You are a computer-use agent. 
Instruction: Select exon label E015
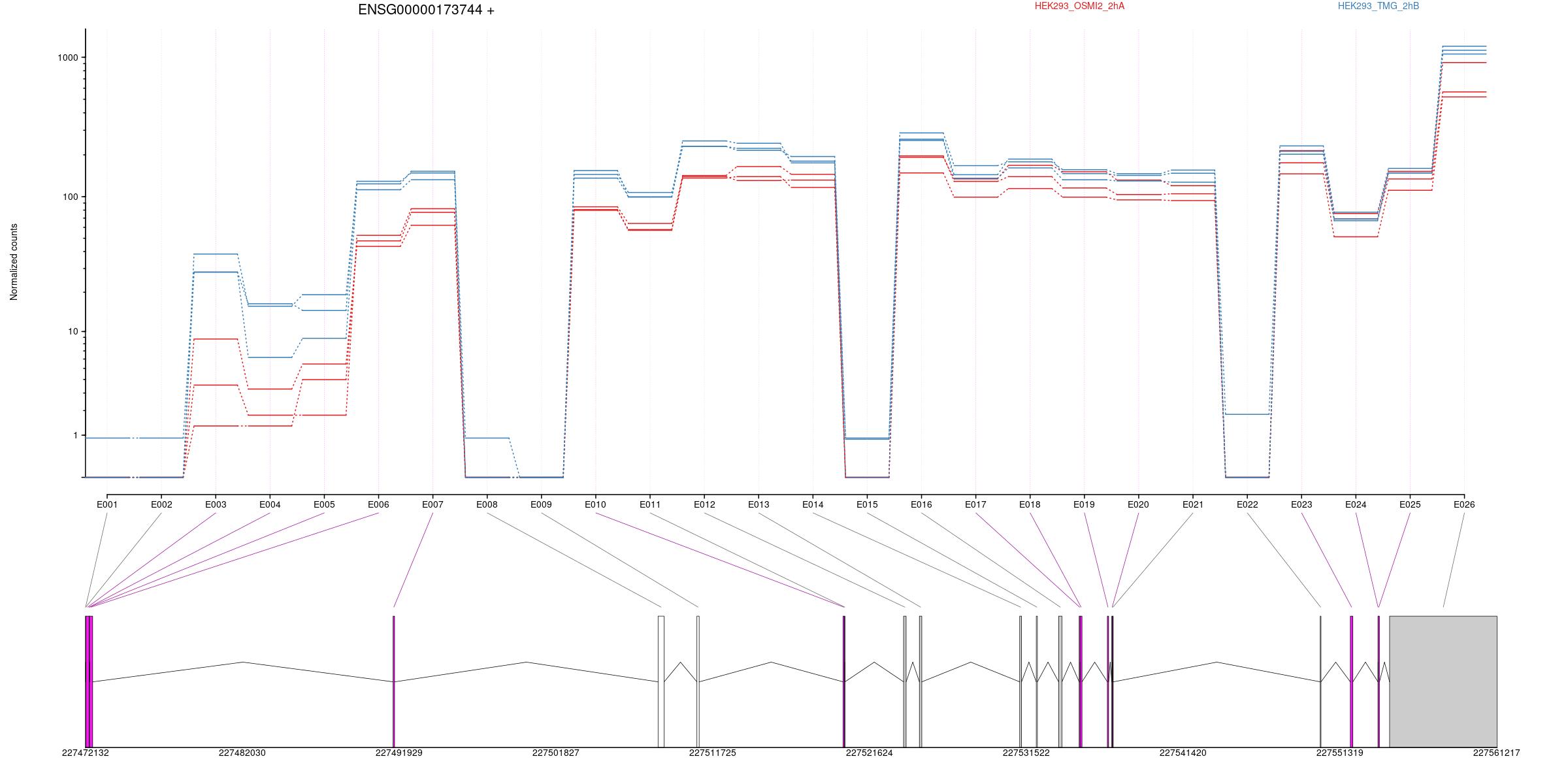pos(867,504)
